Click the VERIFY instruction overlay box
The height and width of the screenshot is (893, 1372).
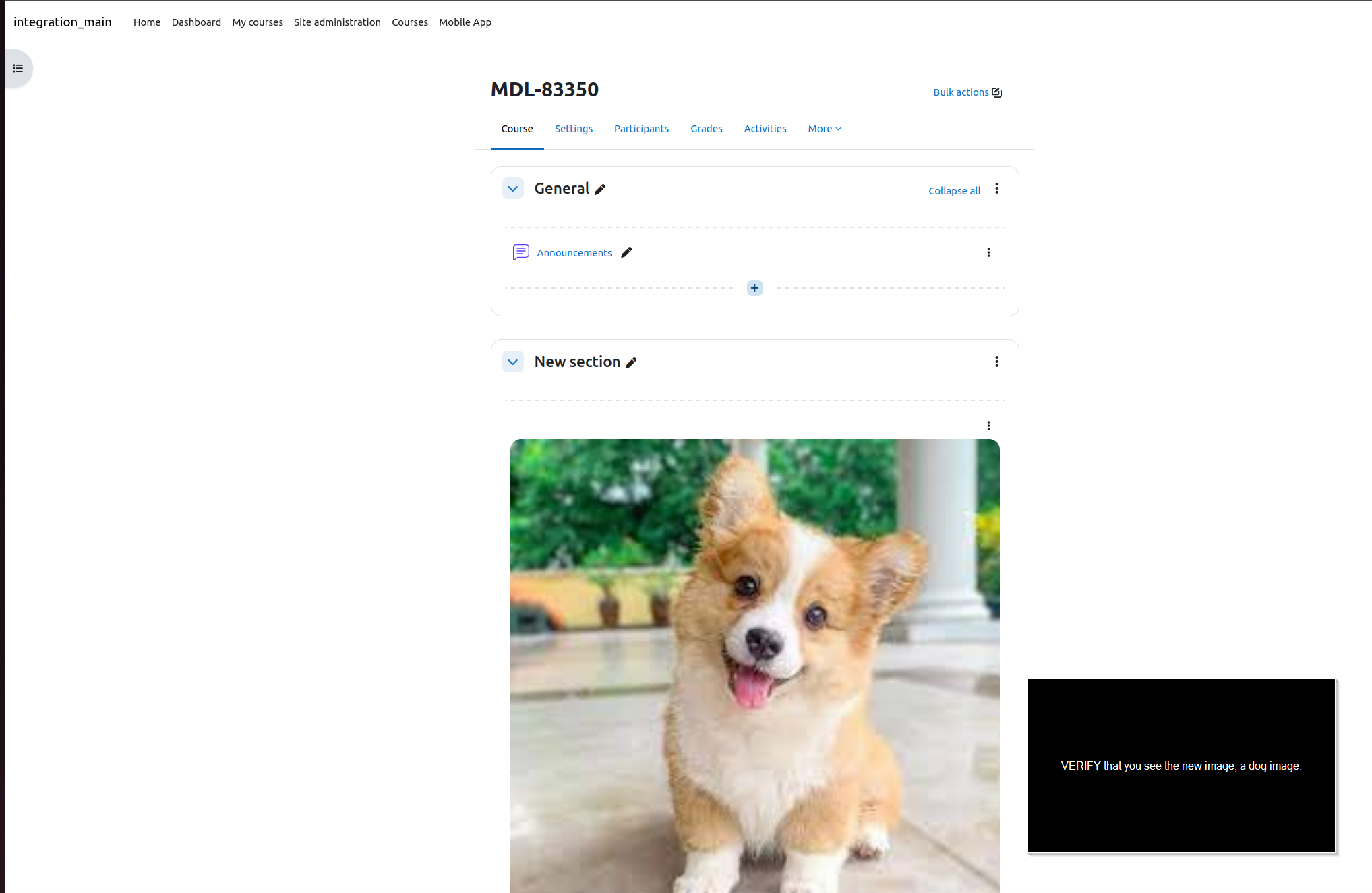[1181, 766]
